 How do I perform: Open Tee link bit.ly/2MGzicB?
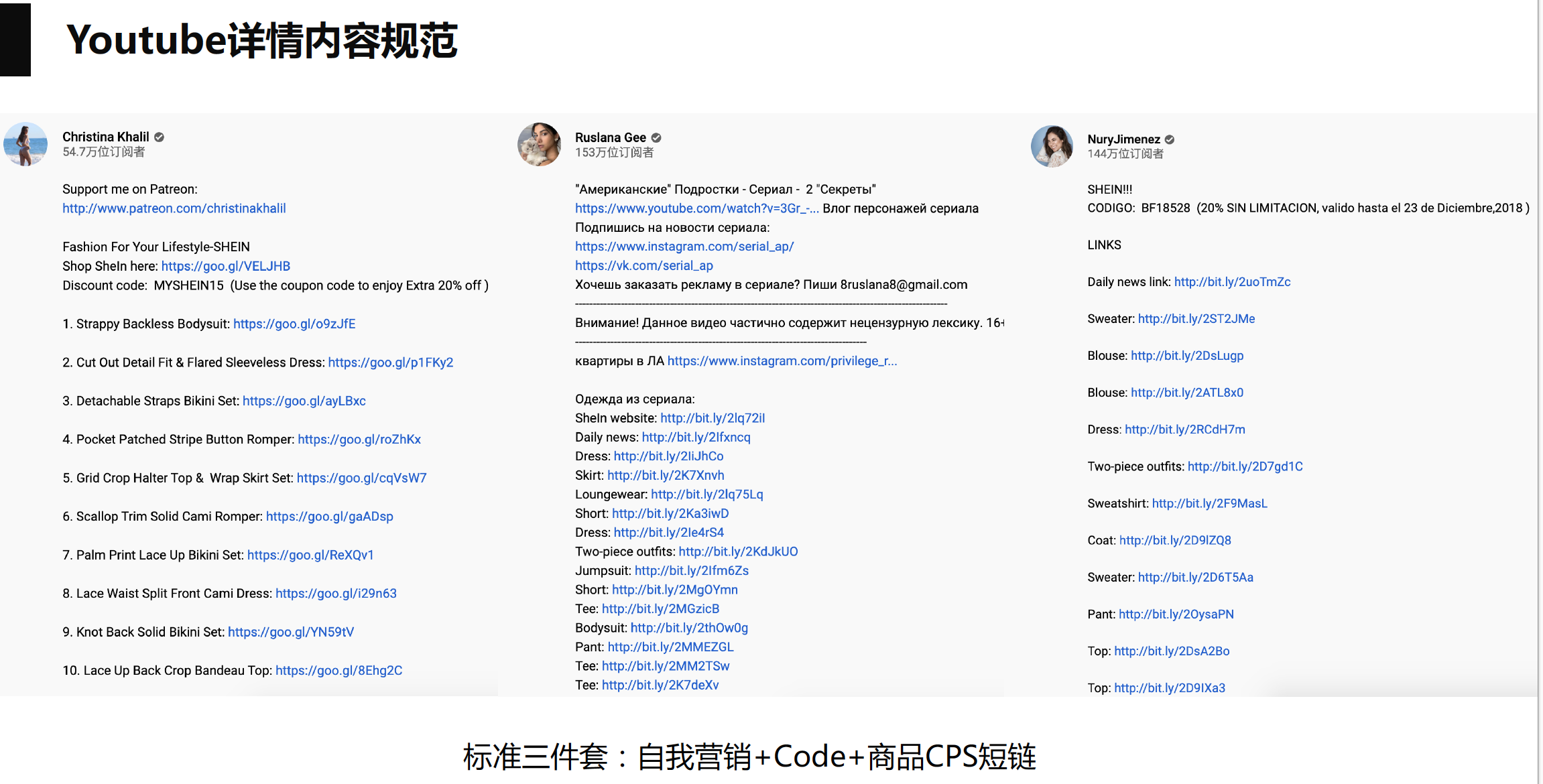[661, 609]
